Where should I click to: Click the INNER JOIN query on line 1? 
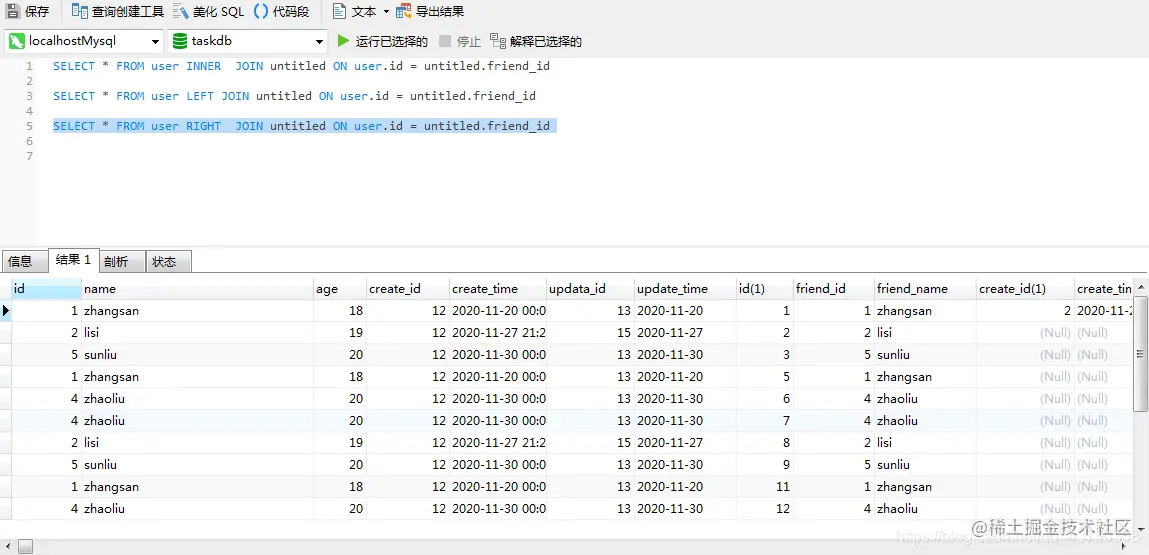(x=301, y=66)
